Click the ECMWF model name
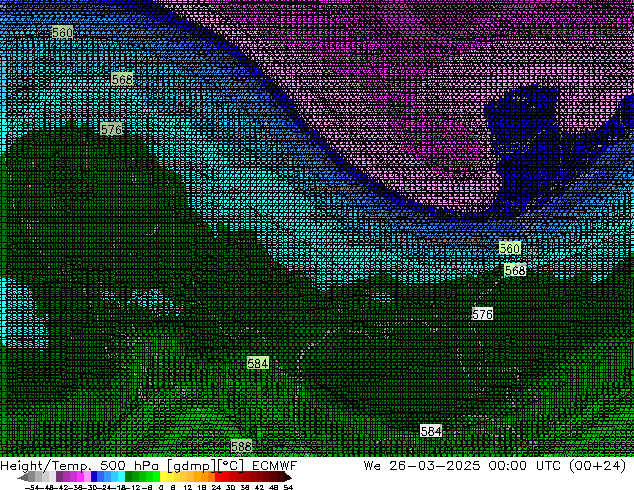The image size is (634, 490). 275,466
